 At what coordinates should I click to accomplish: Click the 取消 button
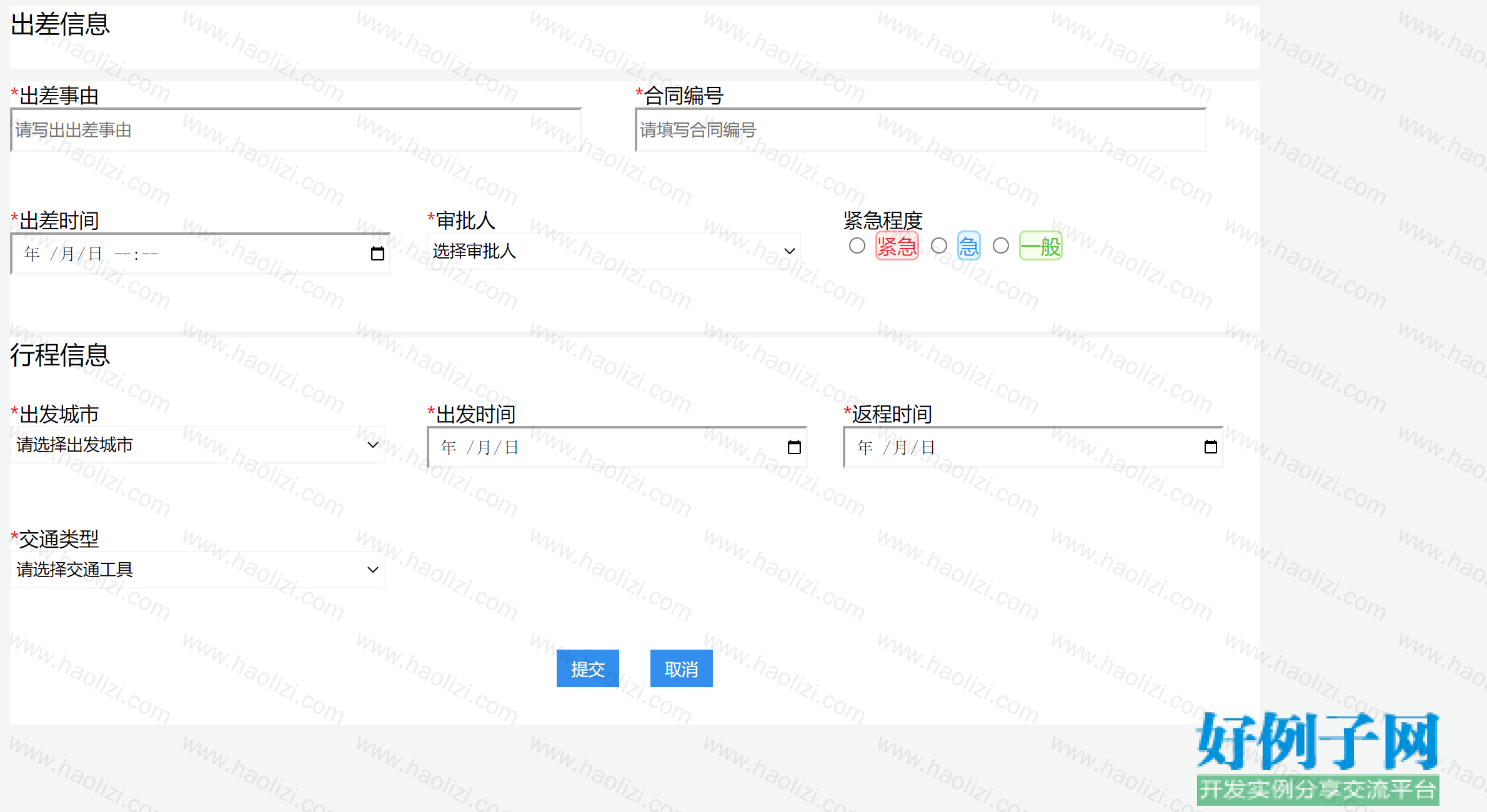pyautogui.click(x=682, y=669)
